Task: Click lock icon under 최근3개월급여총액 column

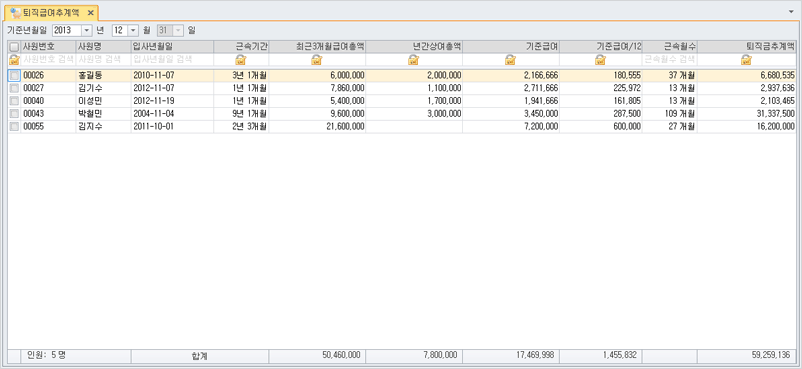Action: coord(317,60)
